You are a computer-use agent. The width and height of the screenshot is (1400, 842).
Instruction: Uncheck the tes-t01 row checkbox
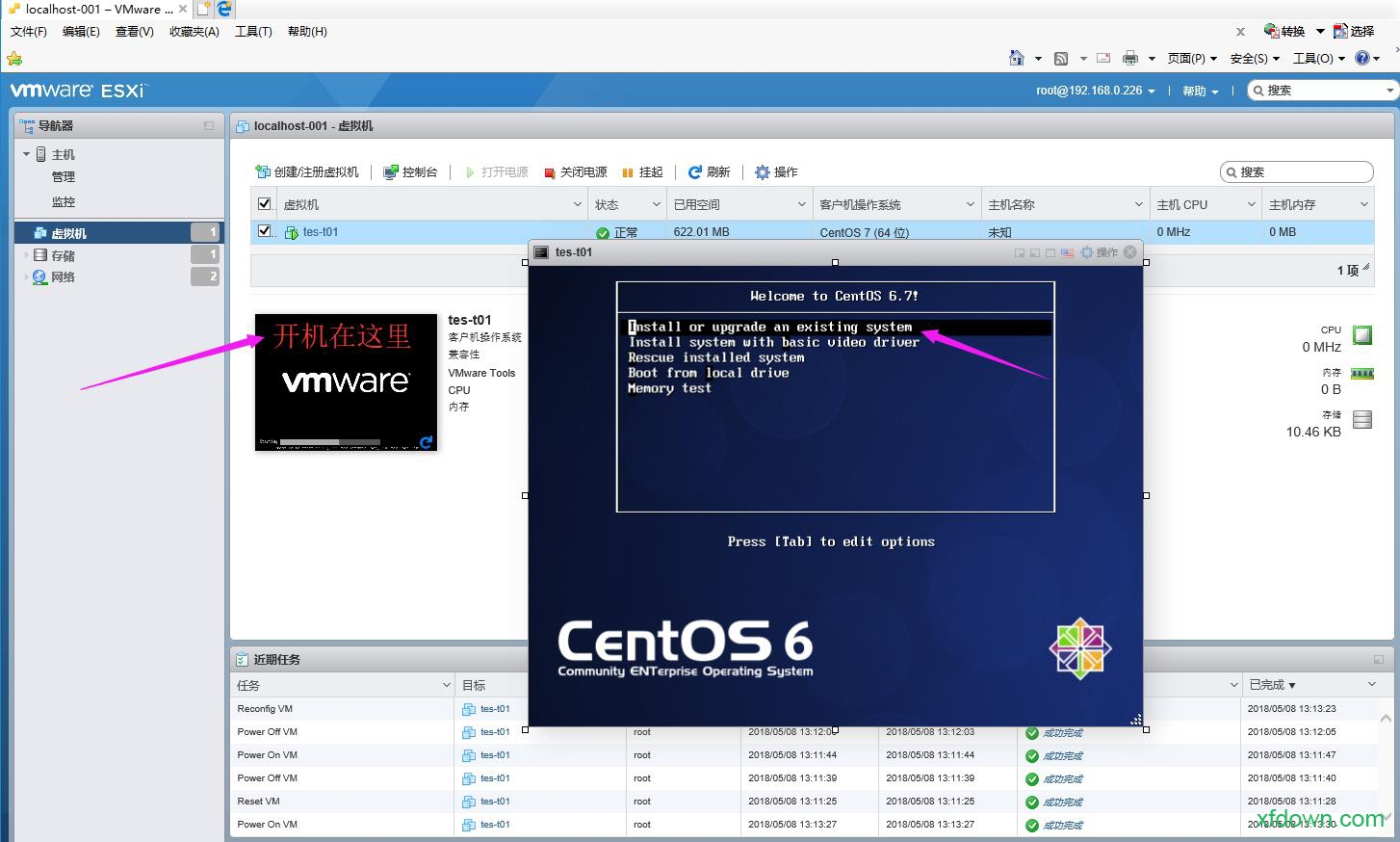[x=264, y=231]
